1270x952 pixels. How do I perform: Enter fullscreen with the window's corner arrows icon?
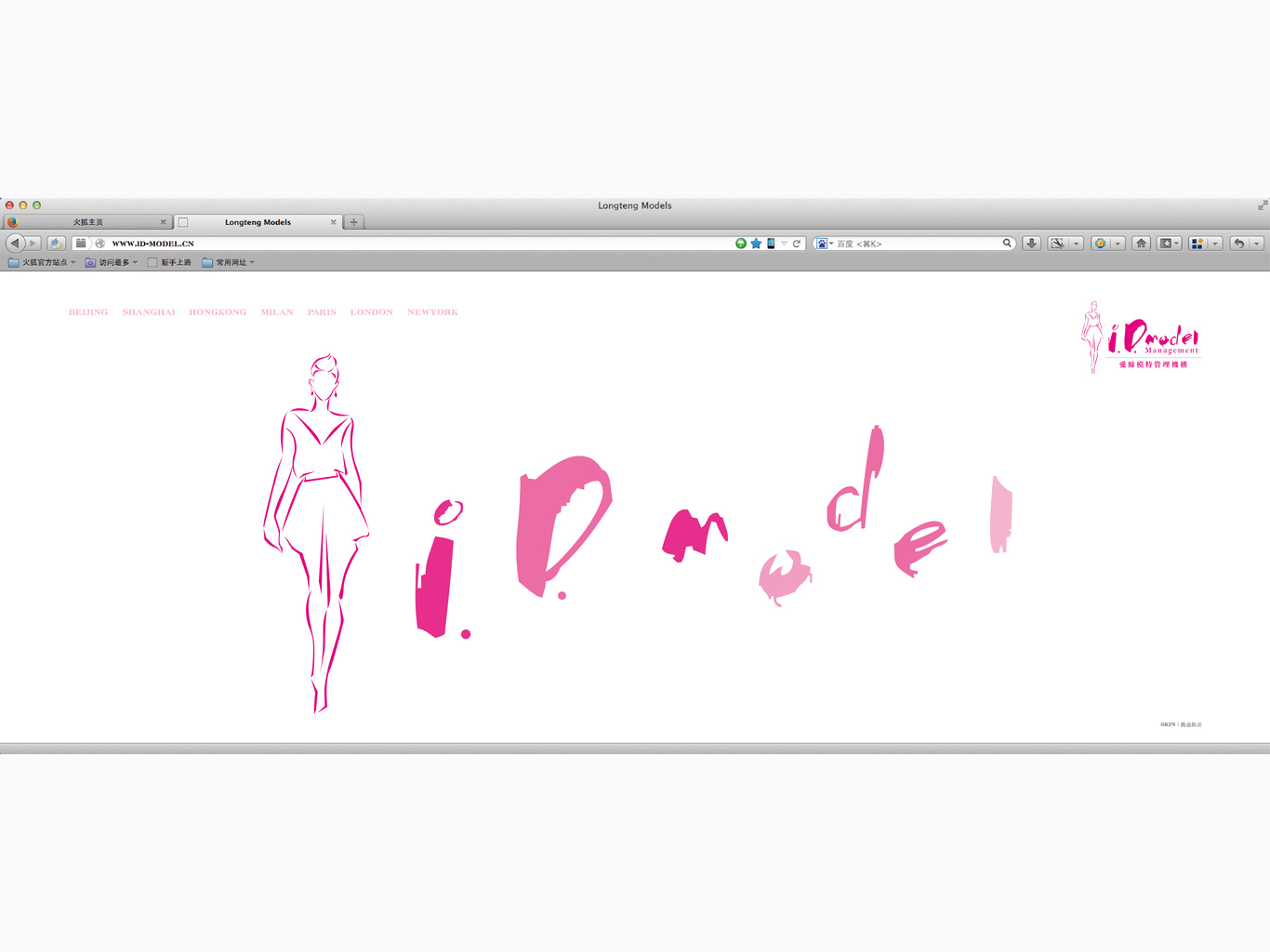pos(1262,205)
